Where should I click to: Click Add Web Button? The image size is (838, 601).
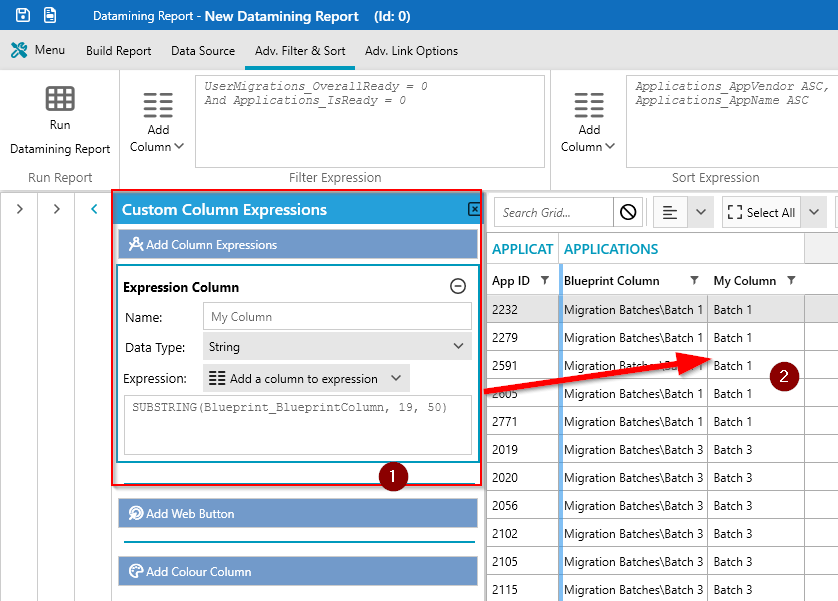pyautogui.click(x=298, y=513)
